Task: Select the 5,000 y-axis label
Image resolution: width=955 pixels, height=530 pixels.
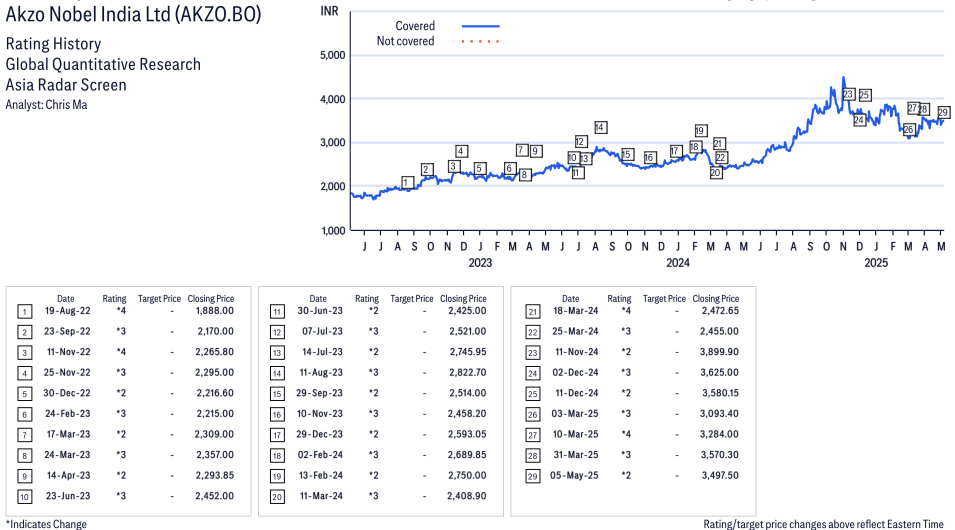Action: tap(333, 55)
